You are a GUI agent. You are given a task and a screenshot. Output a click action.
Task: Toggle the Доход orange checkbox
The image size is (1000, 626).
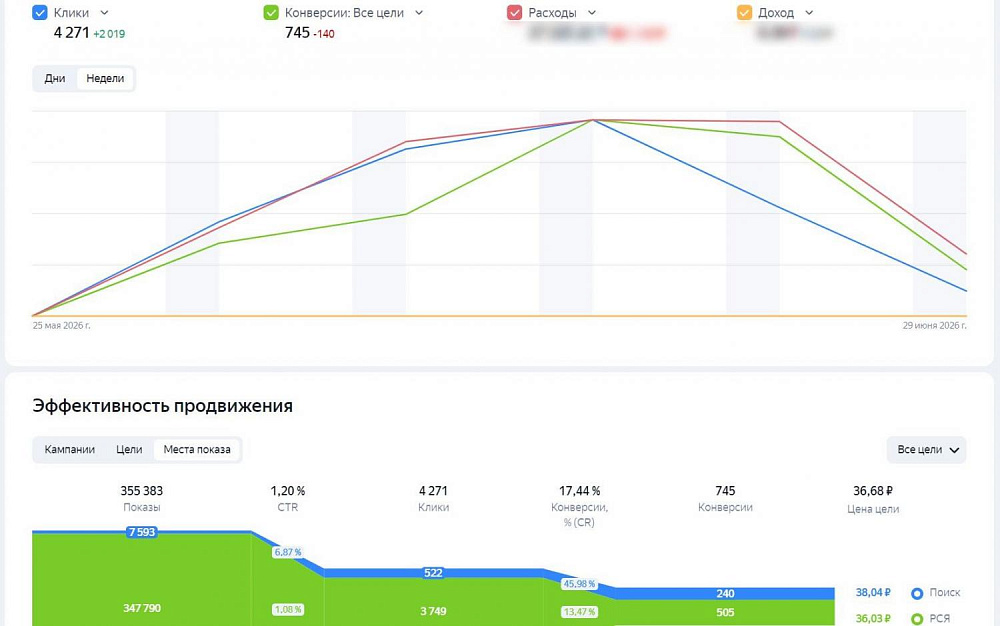744,13
